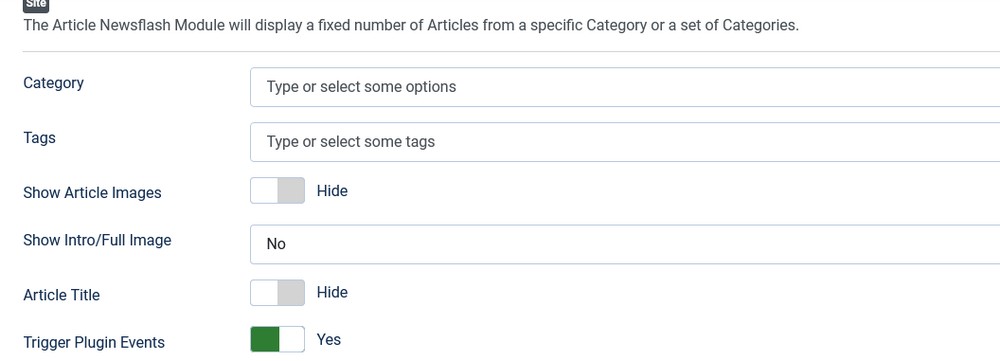Click the gray knob of Show Article Images switch
Viewport: 1000px width, 361px height.
click(291, 191)
